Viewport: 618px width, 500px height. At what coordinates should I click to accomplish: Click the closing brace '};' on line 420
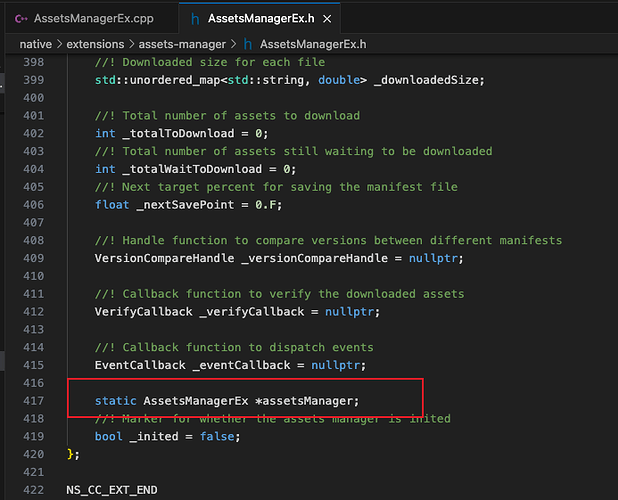pos(73,454)
